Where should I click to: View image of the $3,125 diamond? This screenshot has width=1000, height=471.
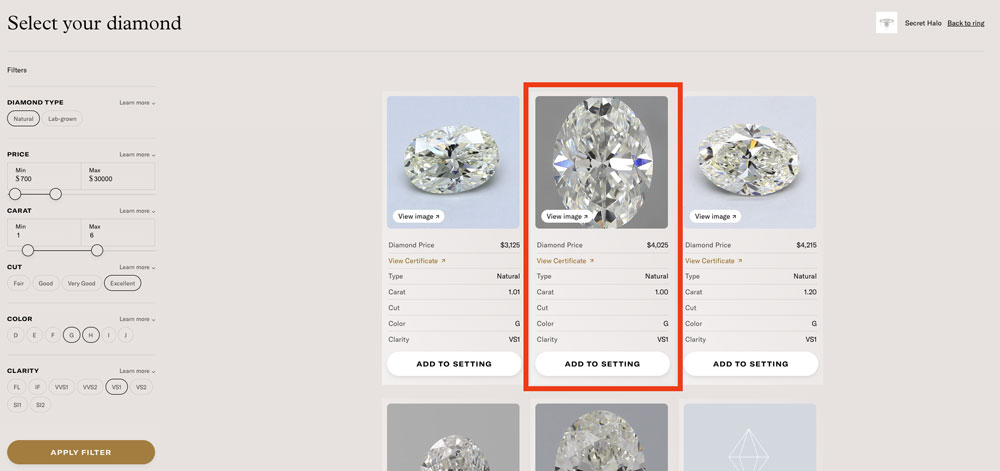click(418, 217)
